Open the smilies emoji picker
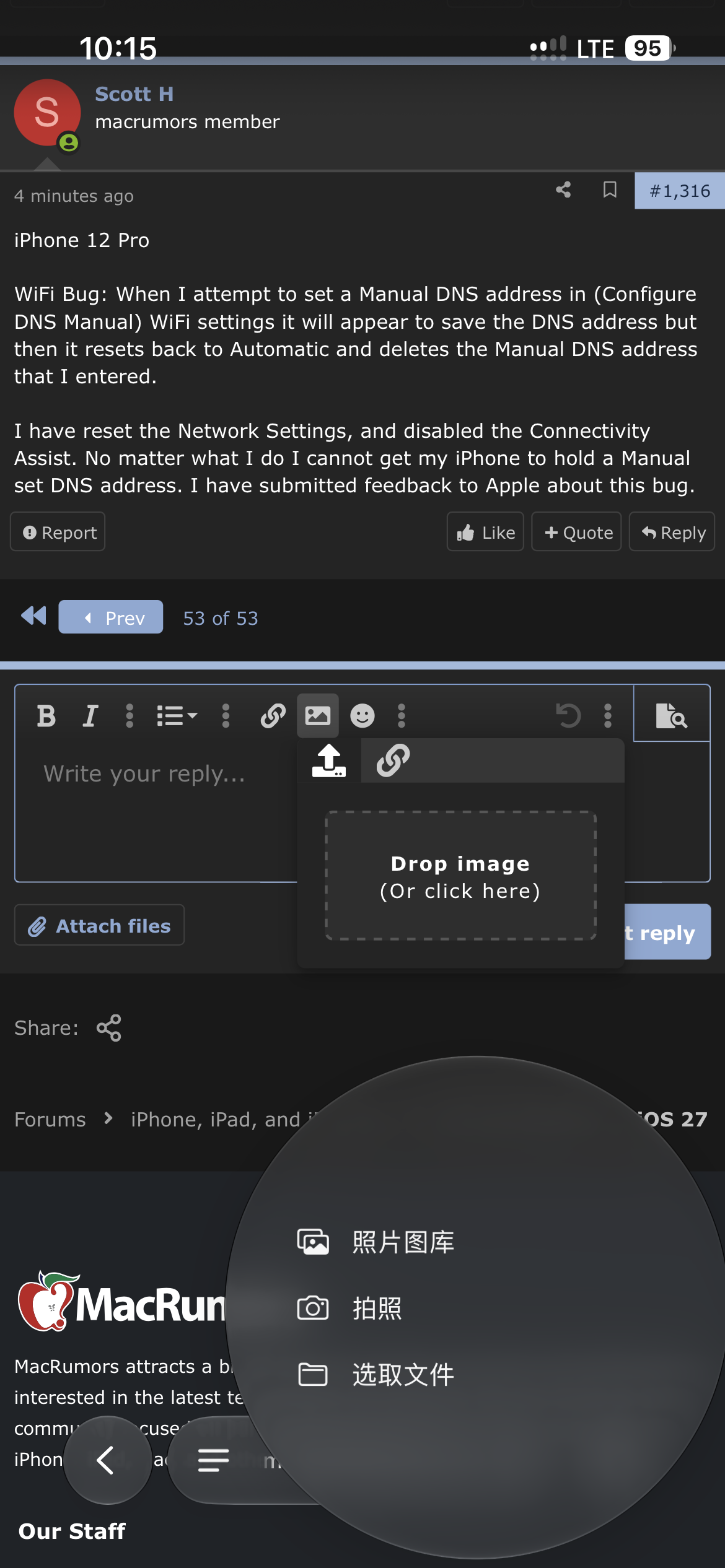 tap(362, 716)
